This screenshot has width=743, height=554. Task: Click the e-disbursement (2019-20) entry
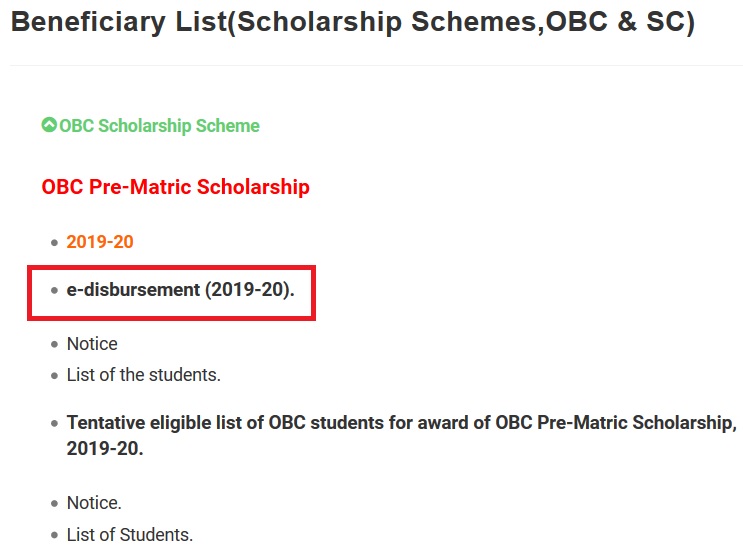tap(188, 290)
